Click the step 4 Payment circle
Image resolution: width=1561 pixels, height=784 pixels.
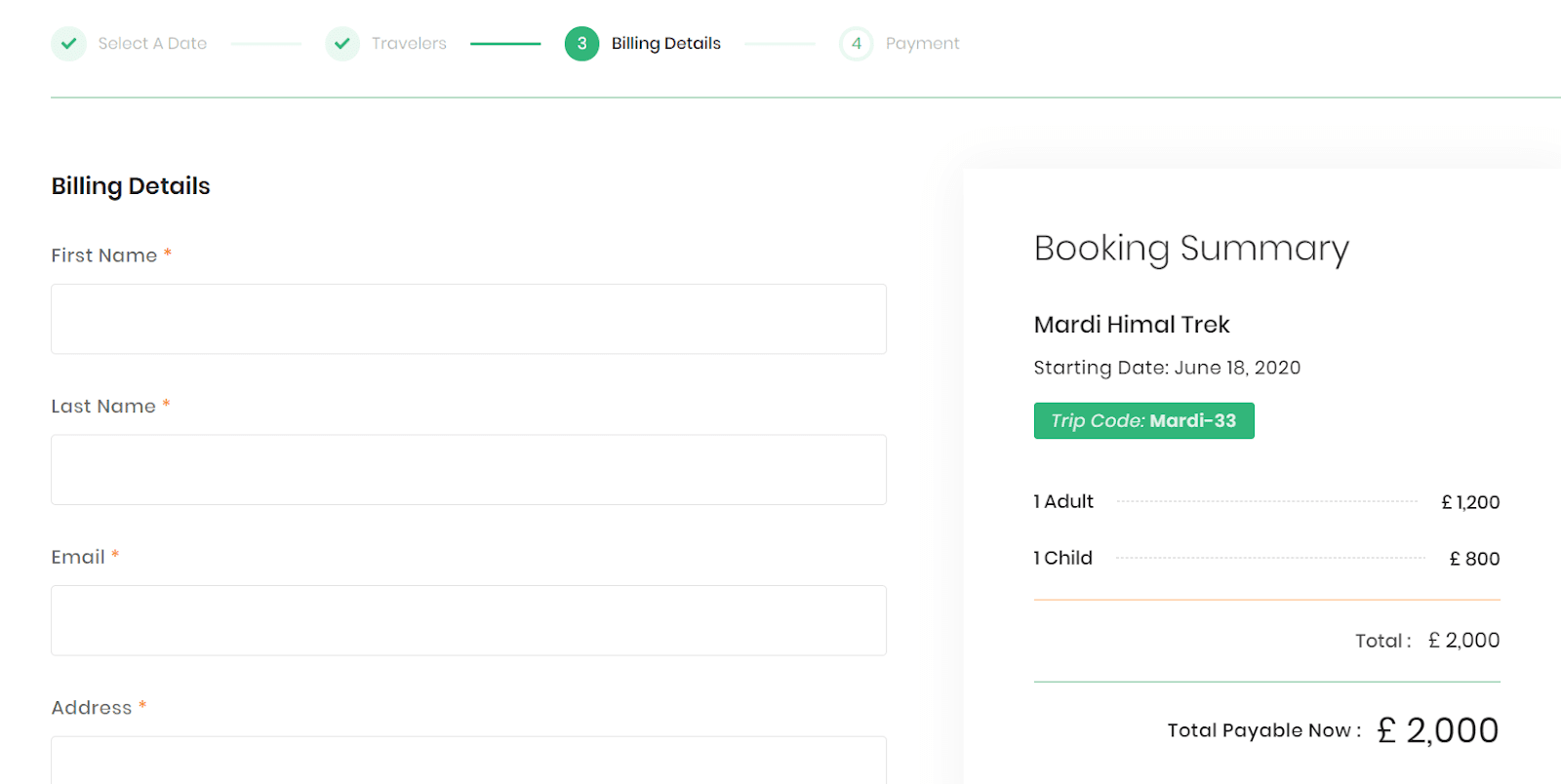pyautogui.click(x=856, y=43)
